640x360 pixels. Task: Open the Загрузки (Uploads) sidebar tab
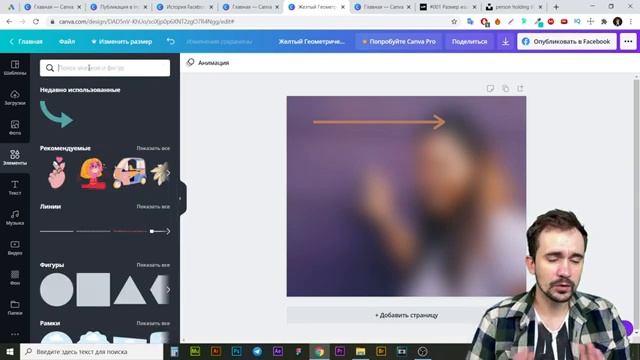[15, 98]
